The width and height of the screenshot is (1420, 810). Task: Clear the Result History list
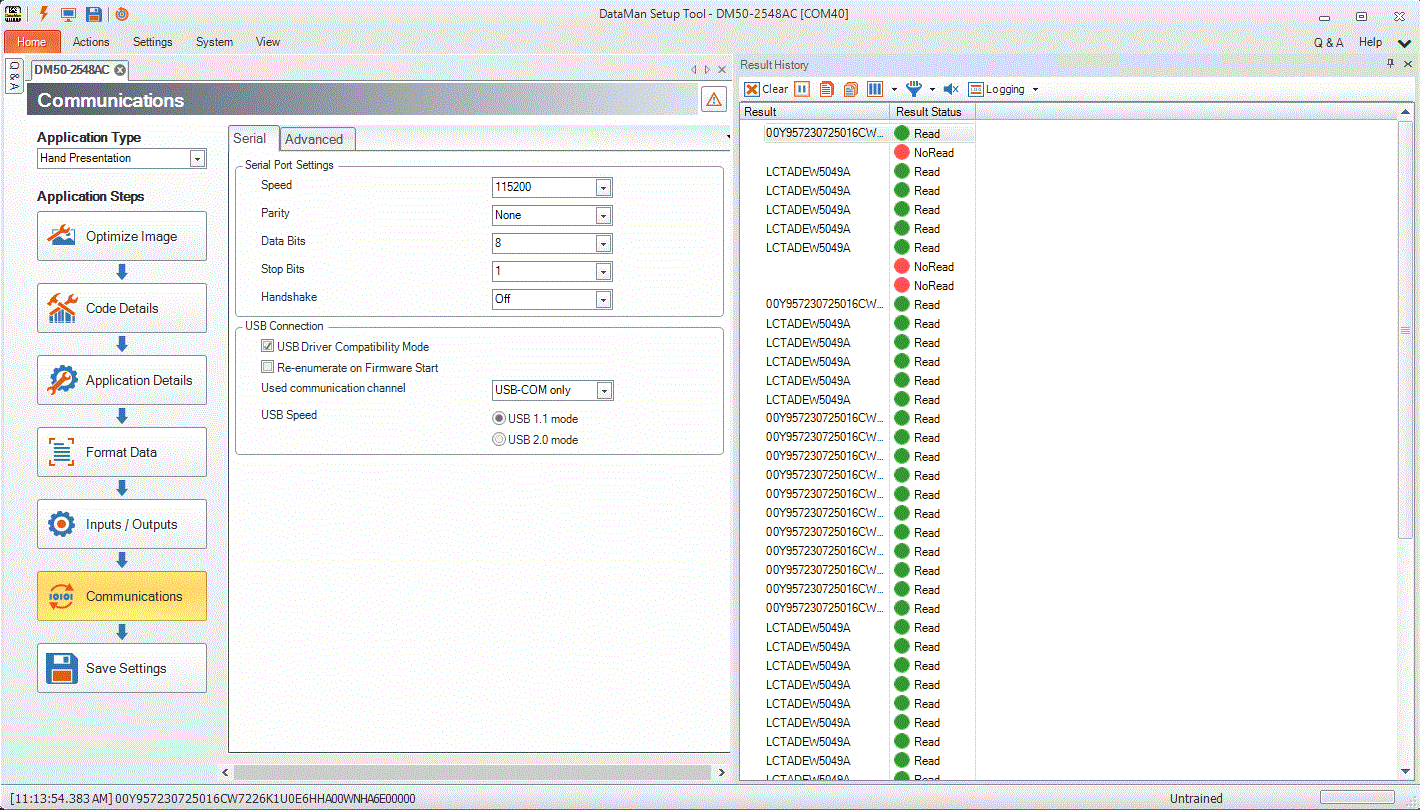[x=767, y=89]
